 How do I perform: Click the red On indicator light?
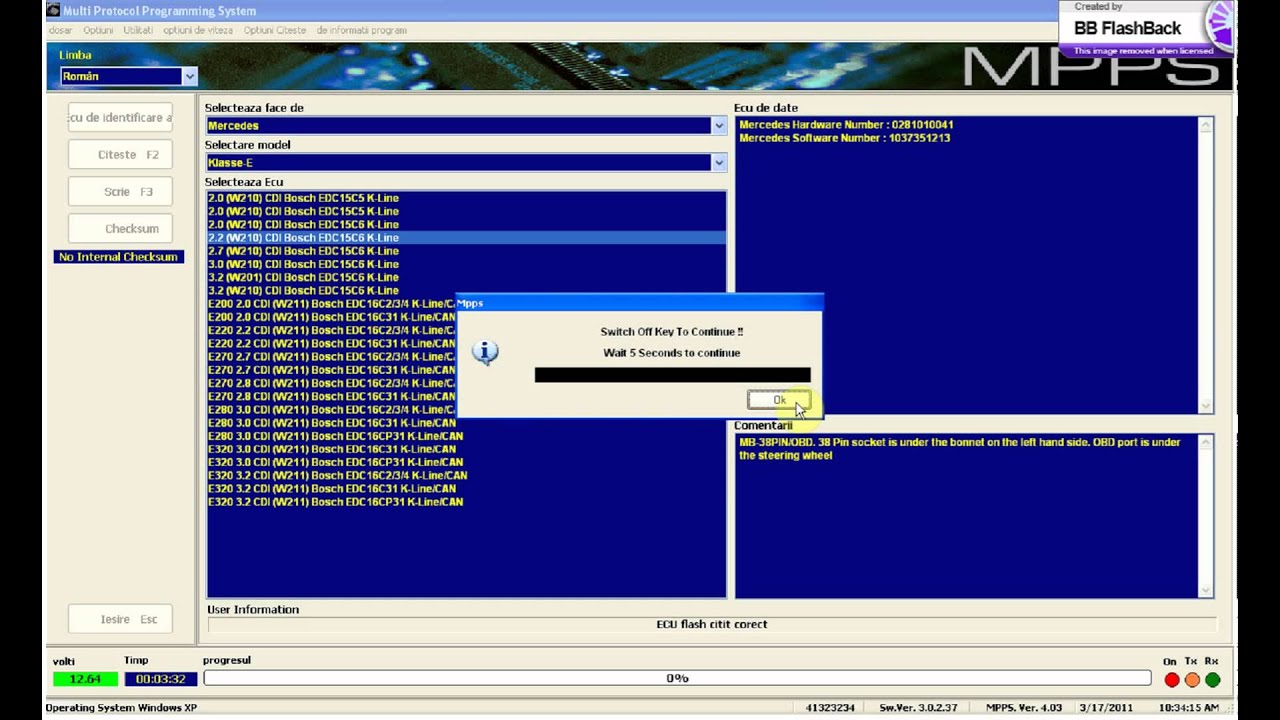click(x=1172, y=680)
